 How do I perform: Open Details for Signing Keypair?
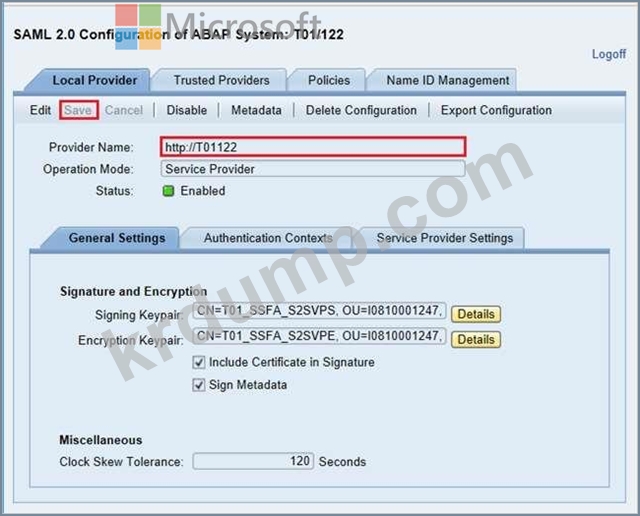click(x=476, y=314)
